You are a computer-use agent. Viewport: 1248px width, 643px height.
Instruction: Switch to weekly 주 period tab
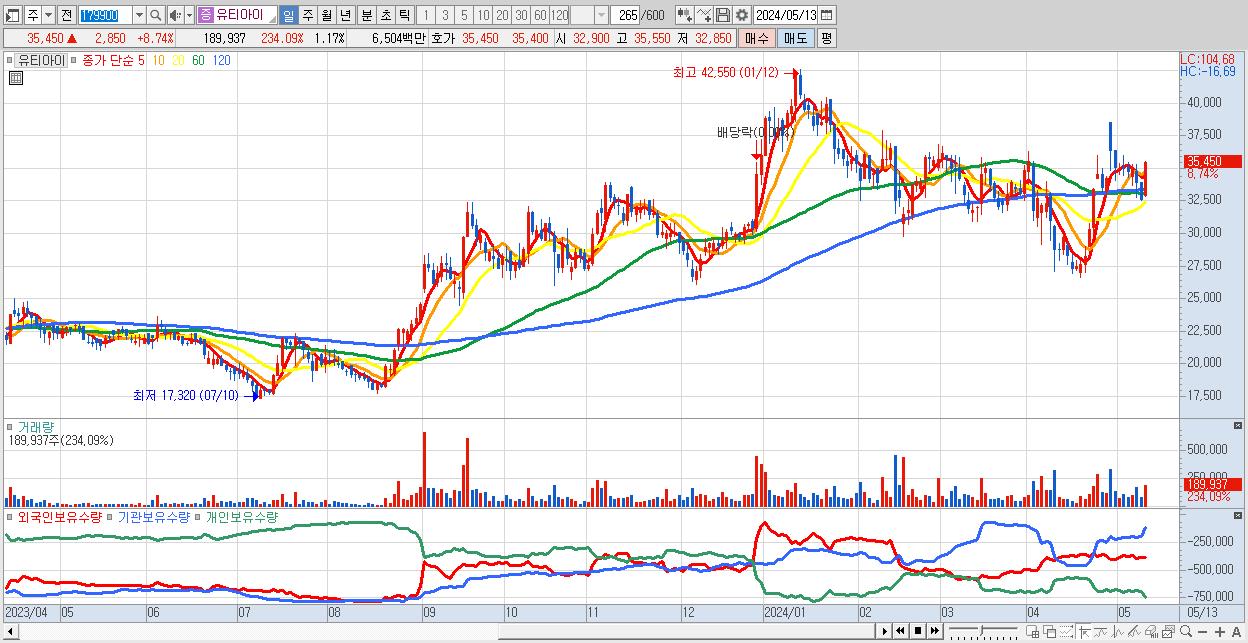[307, 15]
